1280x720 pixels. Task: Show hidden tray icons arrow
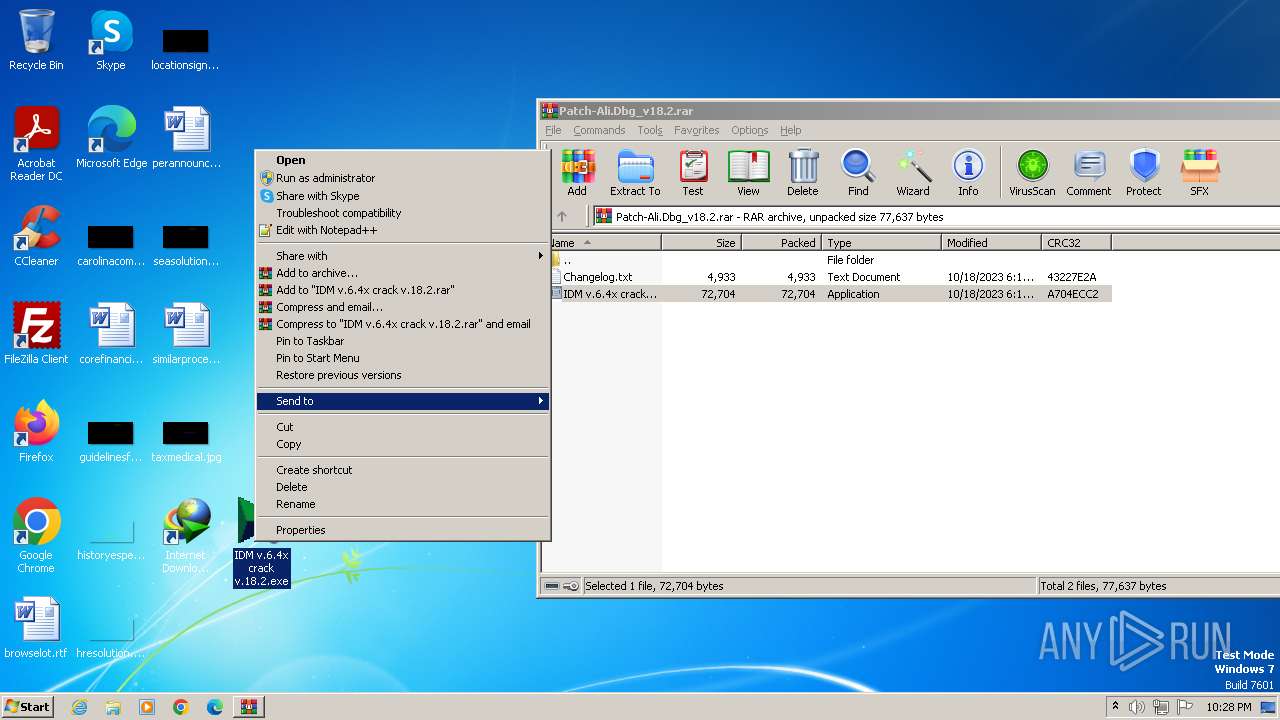(1115, 706)
